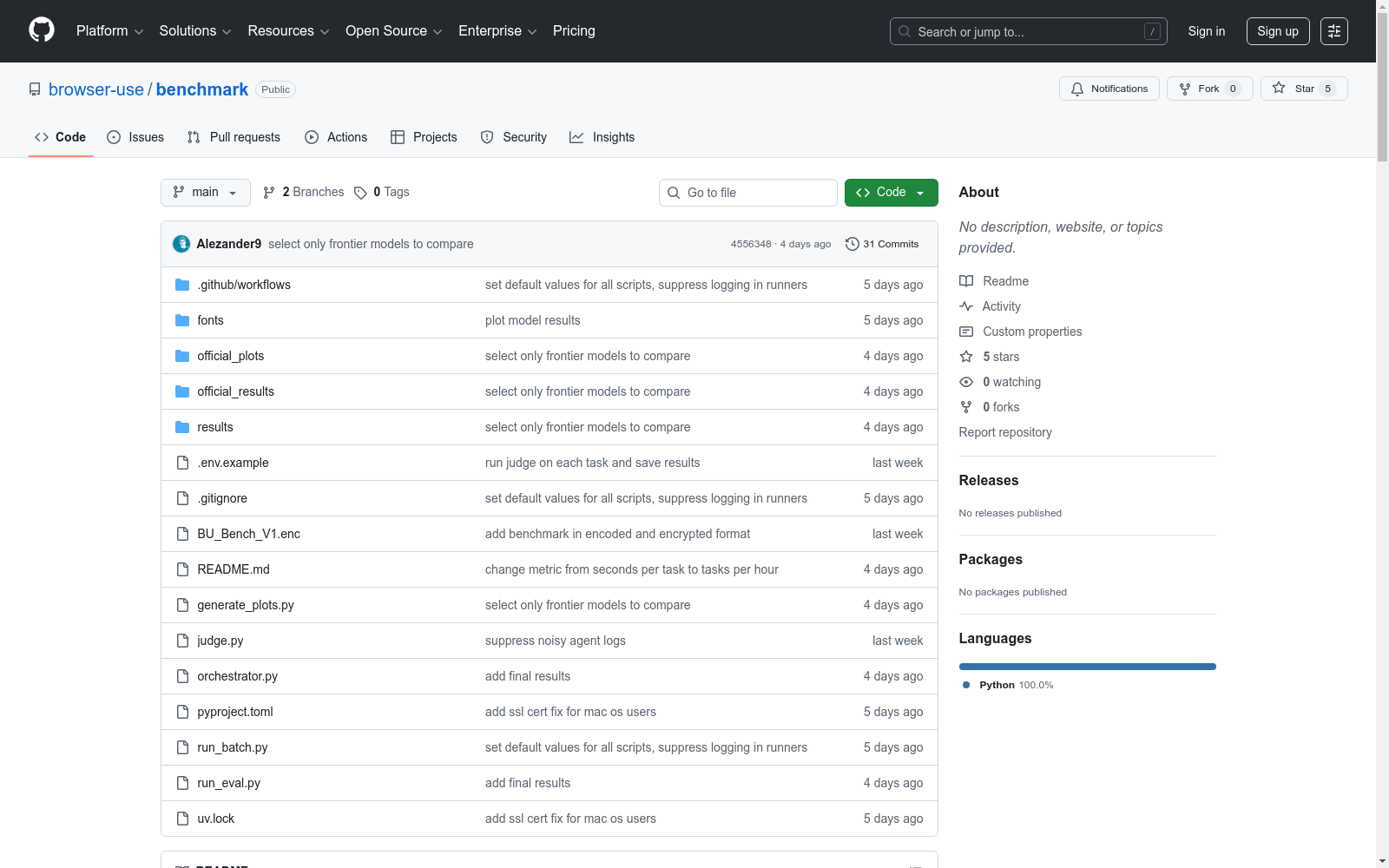
Task: Open the .env.example file
Action: point(233,463)
